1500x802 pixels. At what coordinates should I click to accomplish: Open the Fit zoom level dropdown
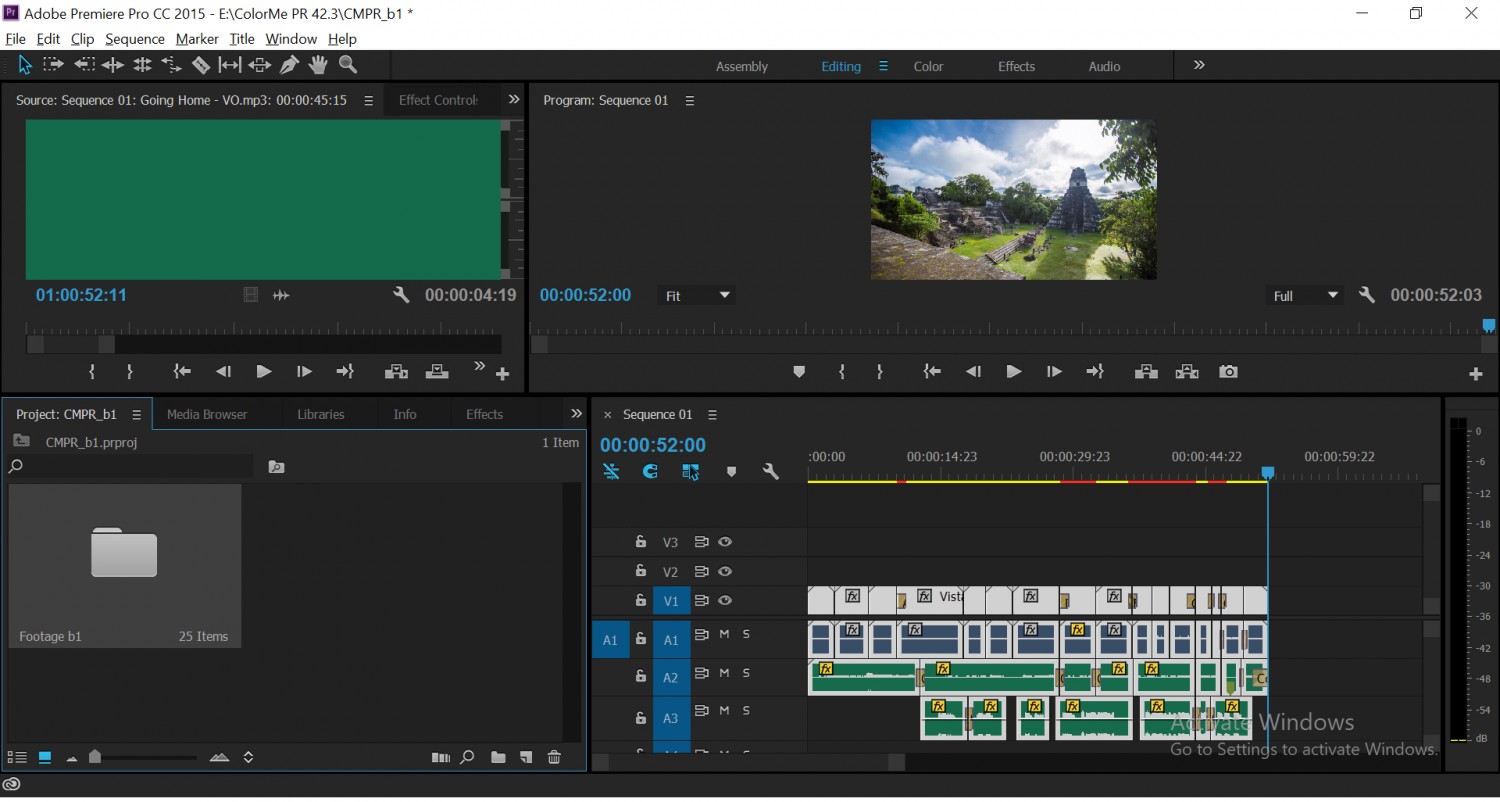(x=698, y=296)
